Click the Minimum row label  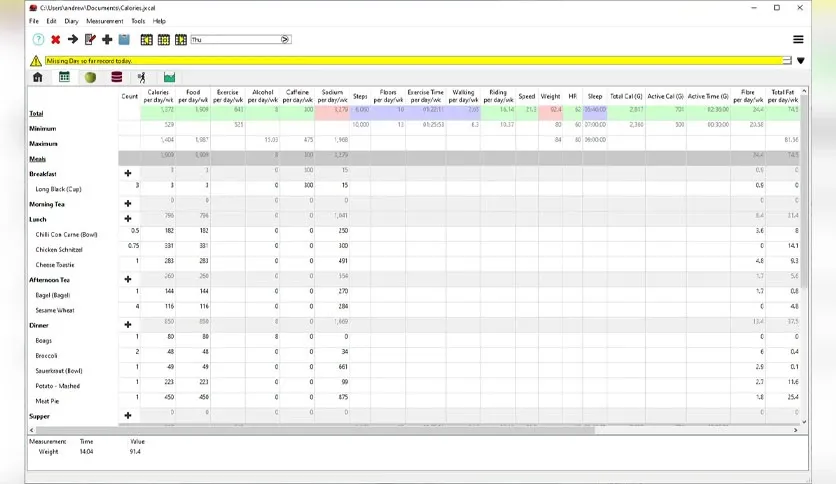point(43,128)
